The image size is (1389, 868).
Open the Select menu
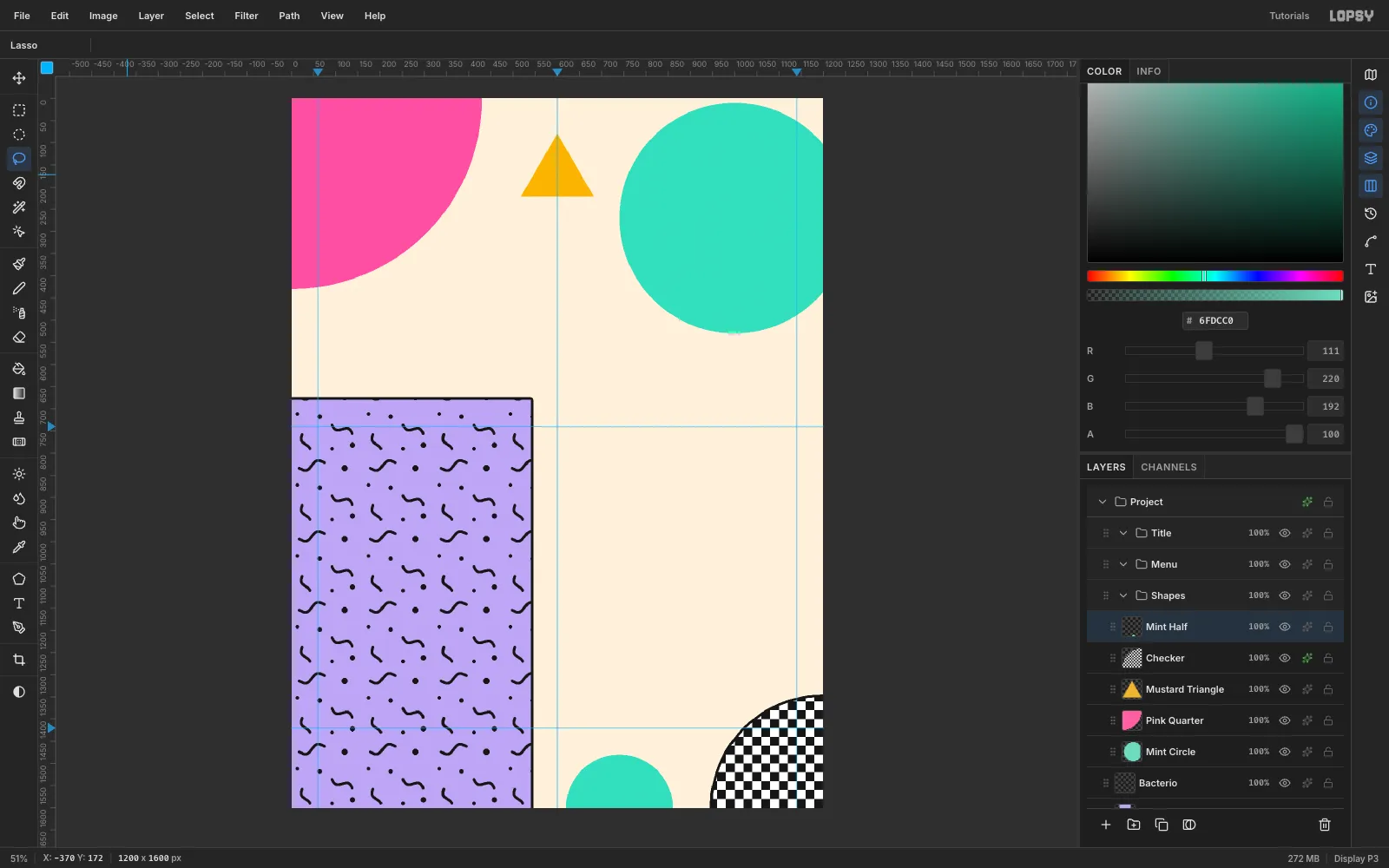coord(200,16)
